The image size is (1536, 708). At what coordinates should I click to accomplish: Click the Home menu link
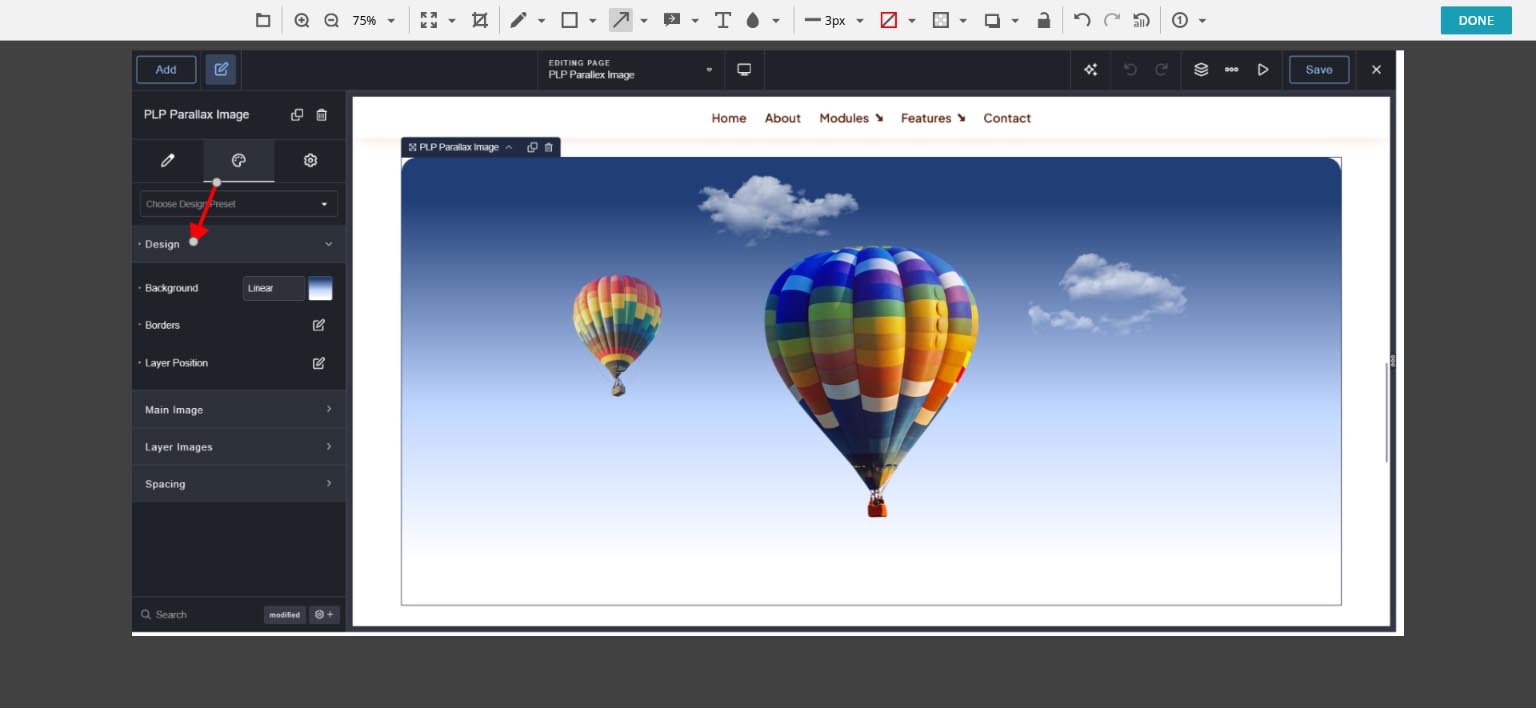[729, 118]
